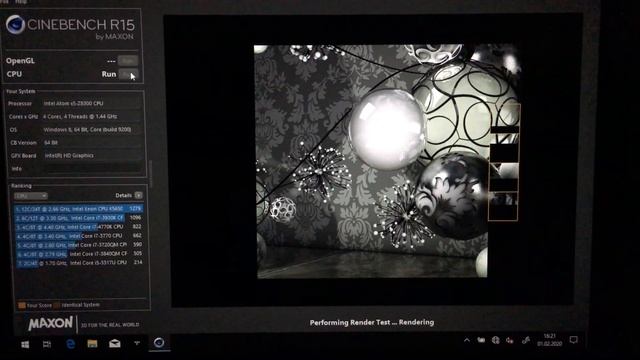Image resolution: width=640 pixels, height=360 pixels.
Task: Open the taskbar clock and date
Action: pos(550,340)
